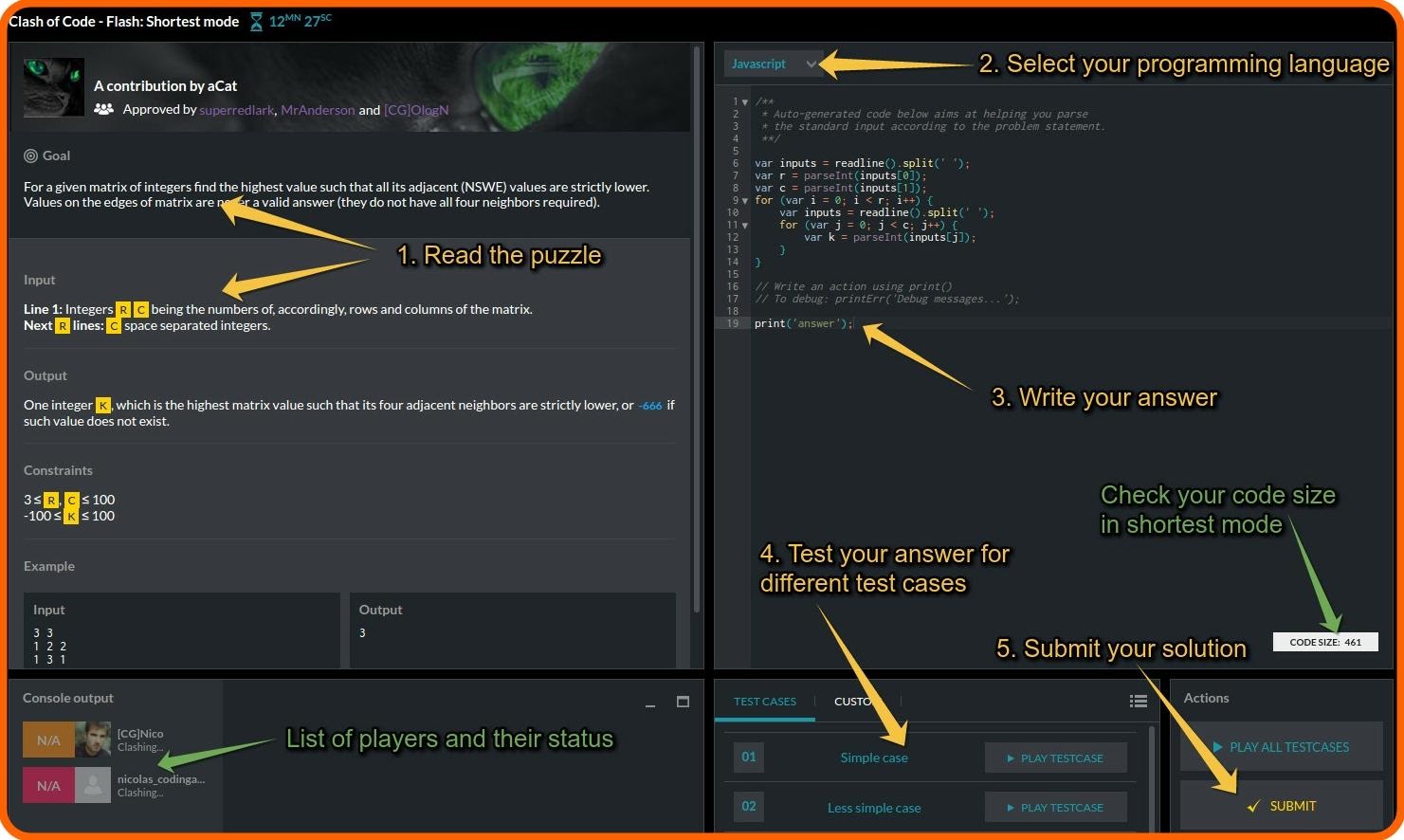1404x840 pixels.
Task: Click the N/A status of [CG]Nico
Action: pyautogui.click(x=48, y=740)
